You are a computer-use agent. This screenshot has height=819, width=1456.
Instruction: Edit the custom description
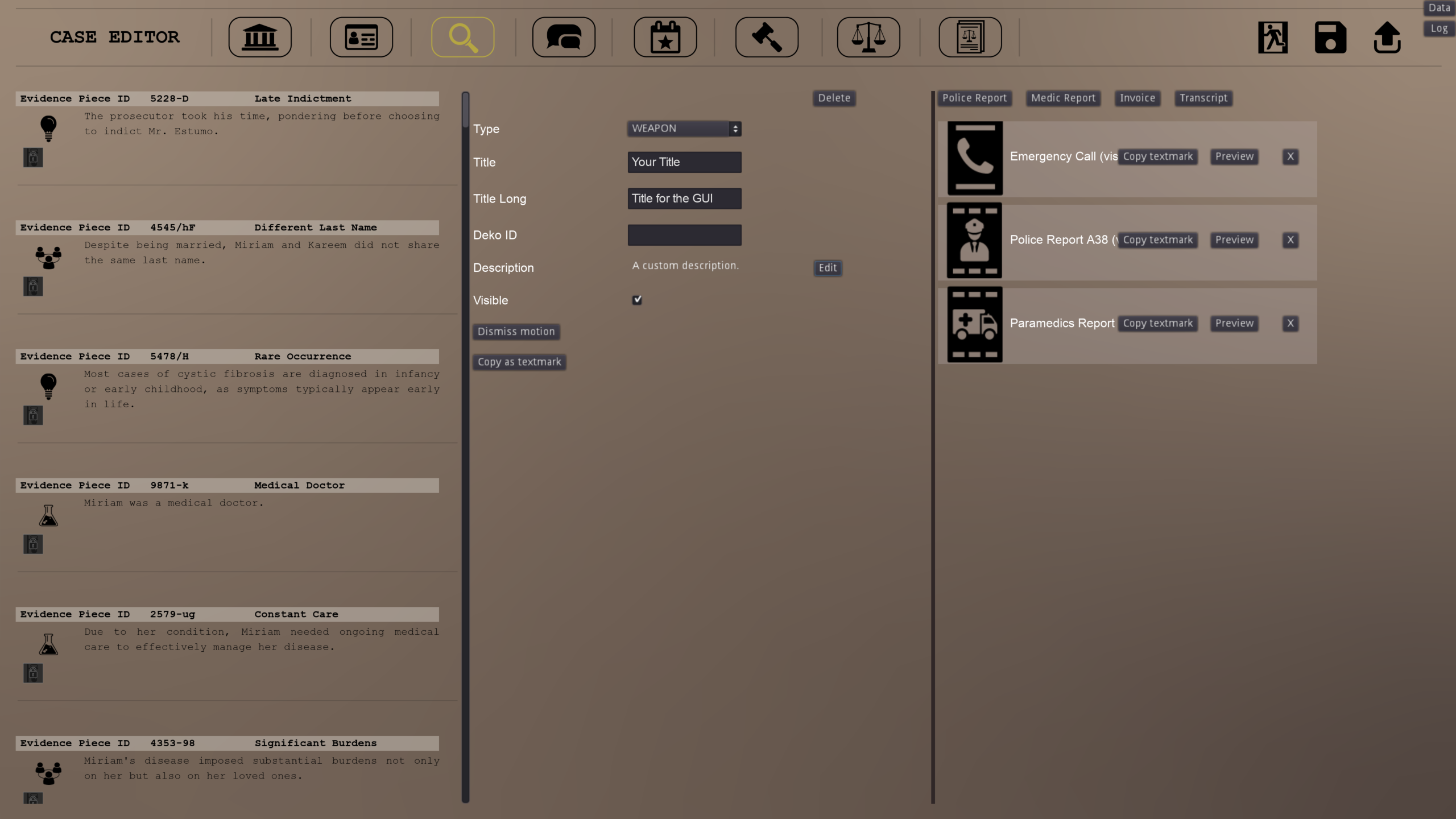coord(828,268)
